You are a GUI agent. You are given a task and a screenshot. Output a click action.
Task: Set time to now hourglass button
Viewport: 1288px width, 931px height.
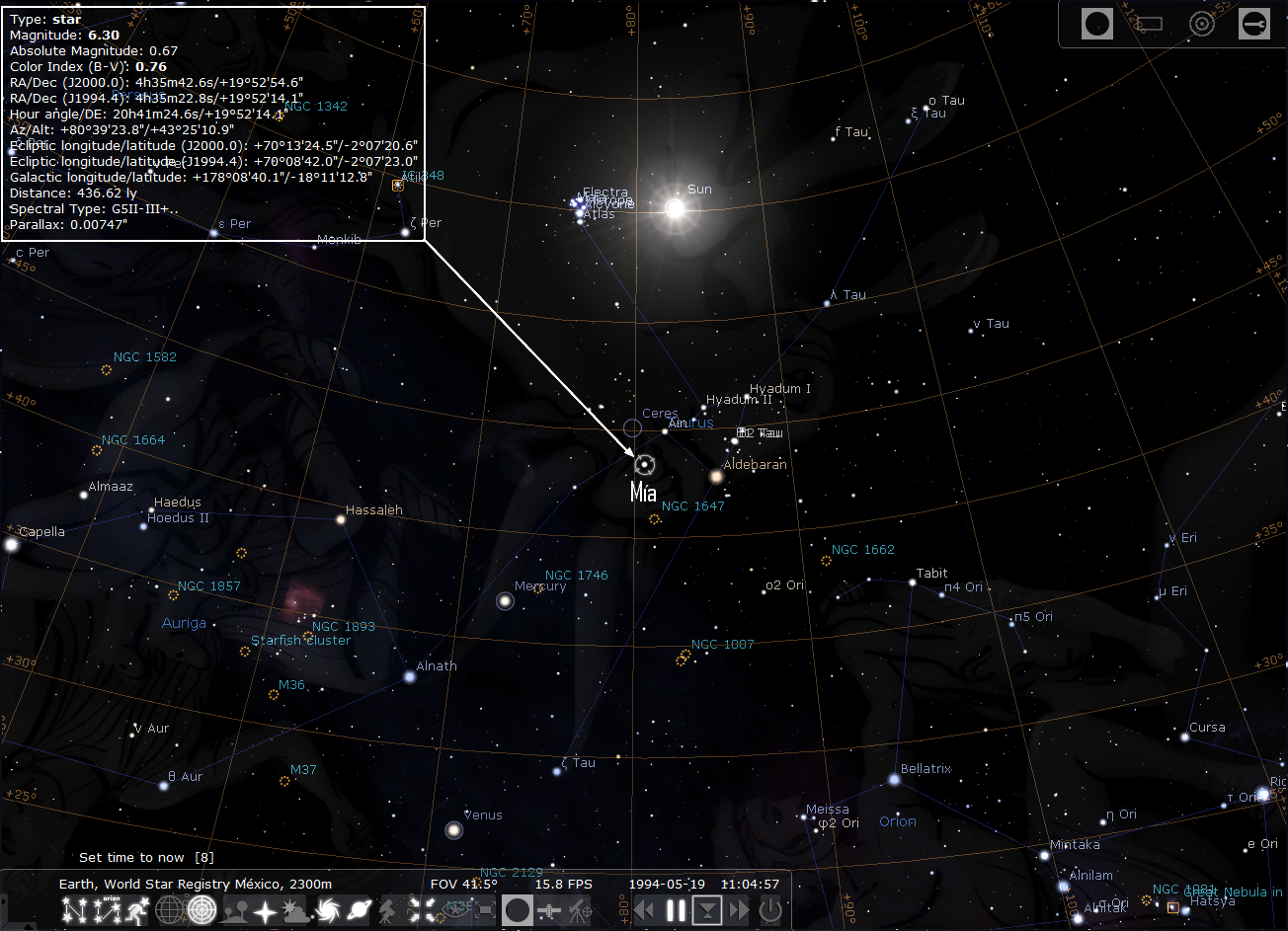pos(707,910)
